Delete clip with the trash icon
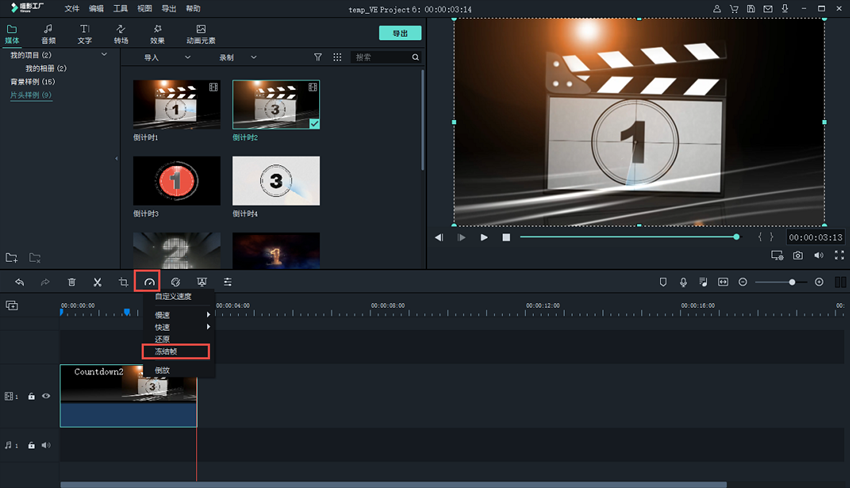The height and width of the screenshot is (488, 850). [71, 283]
